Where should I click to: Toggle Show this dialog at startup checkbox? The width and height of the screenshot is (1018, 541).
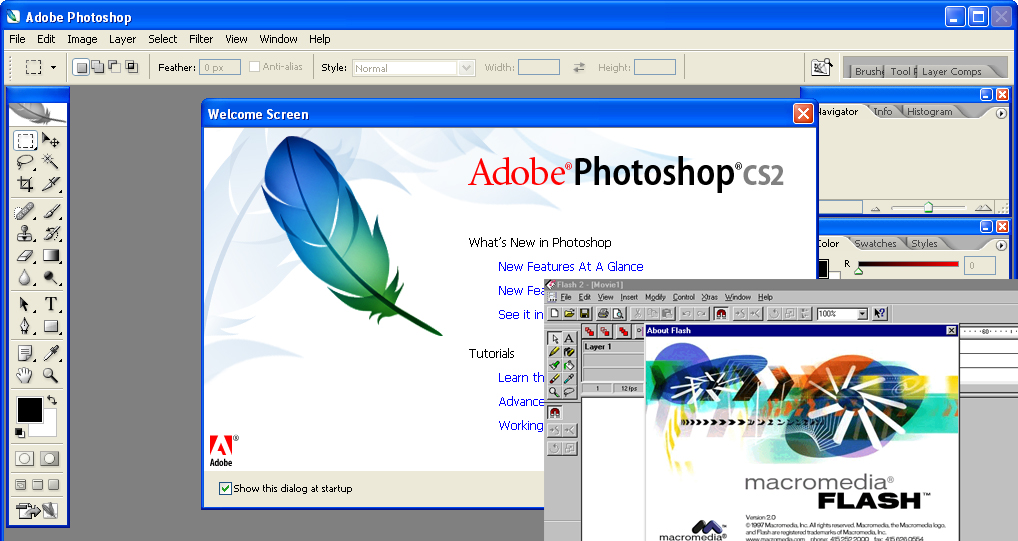[225, 488]
